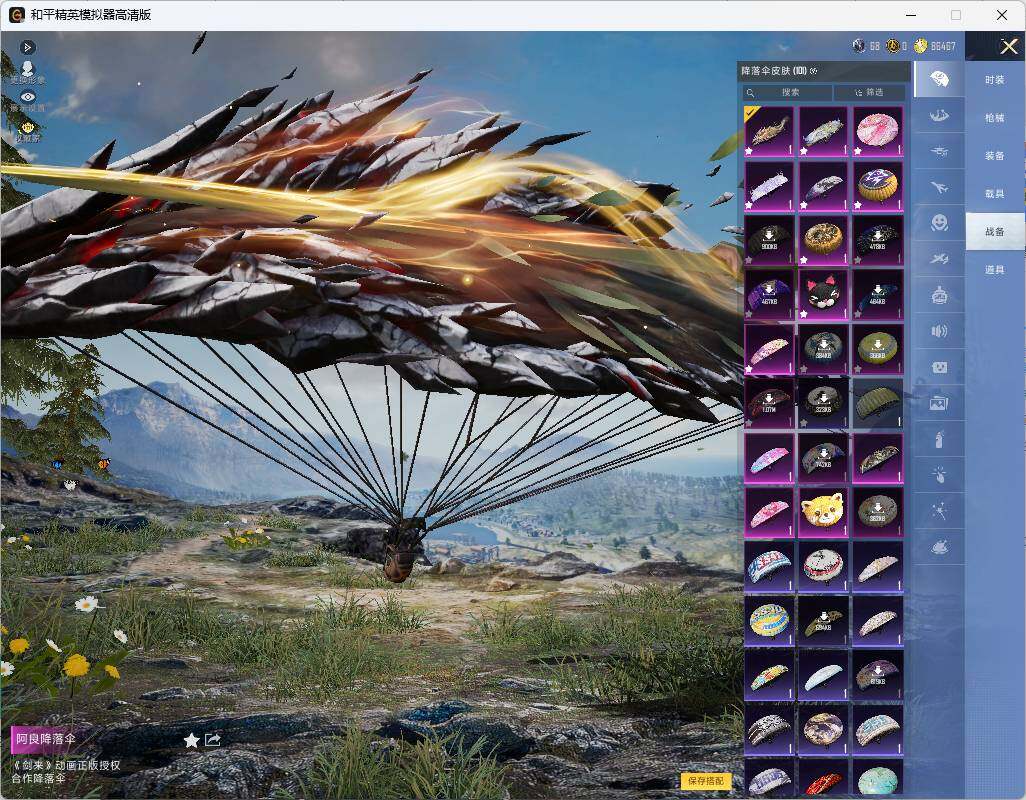
Task: Open the airplane category icon
Action: [939, 188]
